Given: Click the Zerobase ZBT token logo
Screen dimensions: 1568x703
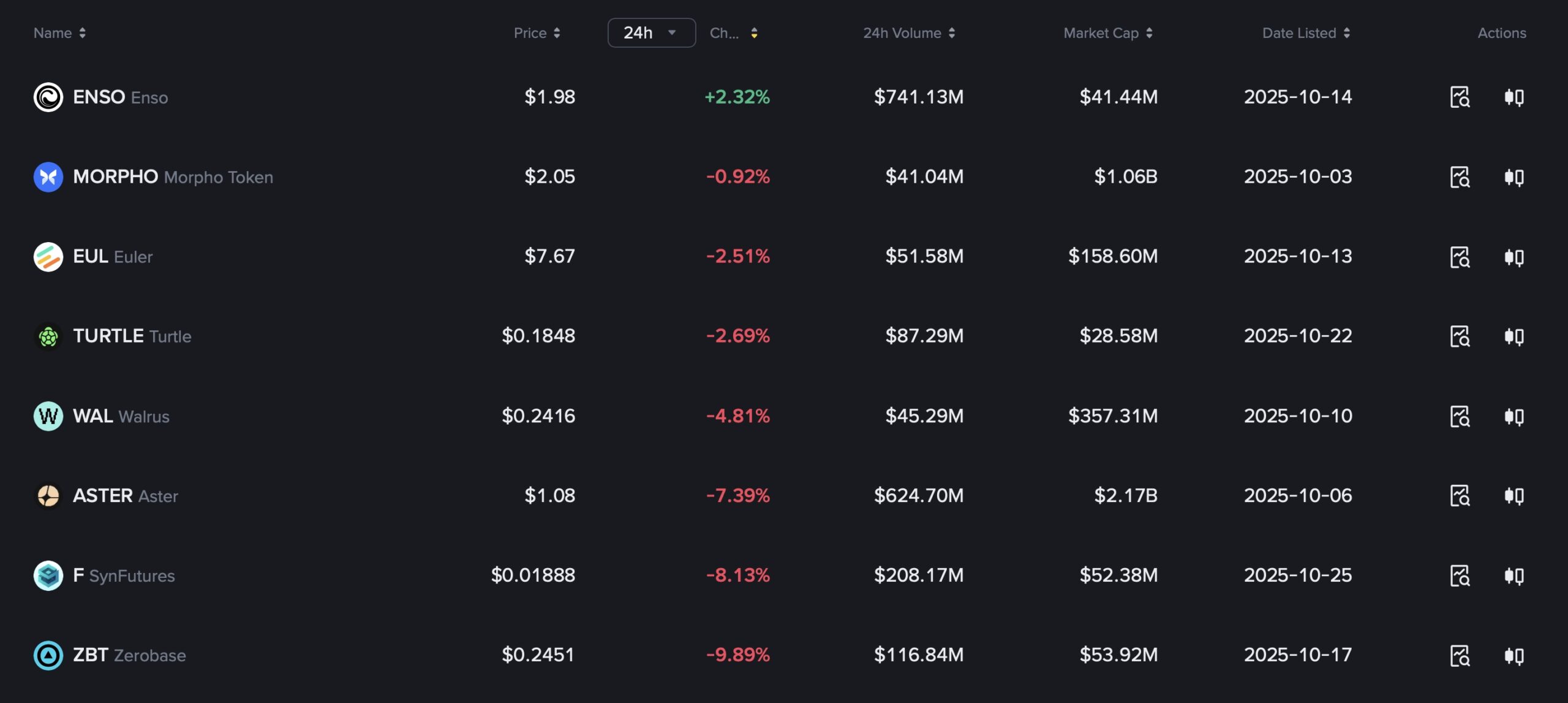Looking at the screenshot, I should (48, 655).
